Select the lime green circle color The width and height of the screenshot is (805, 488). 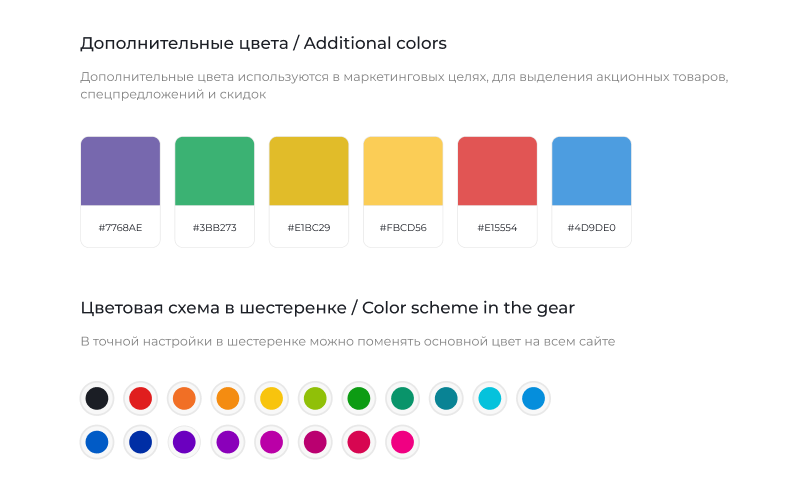(x=315, y=399)
